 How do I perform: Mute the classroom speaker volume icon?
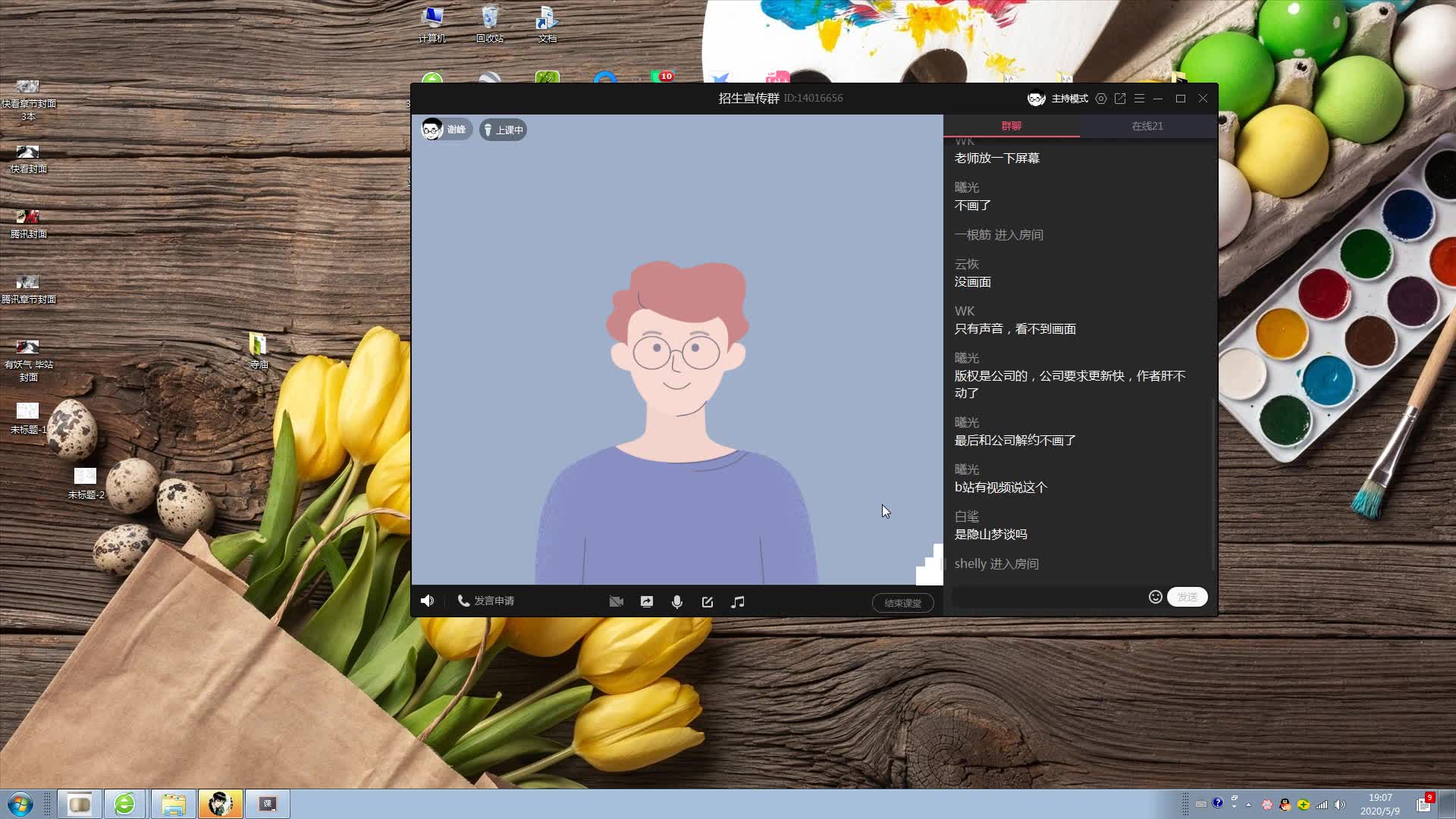click(428, 601)
